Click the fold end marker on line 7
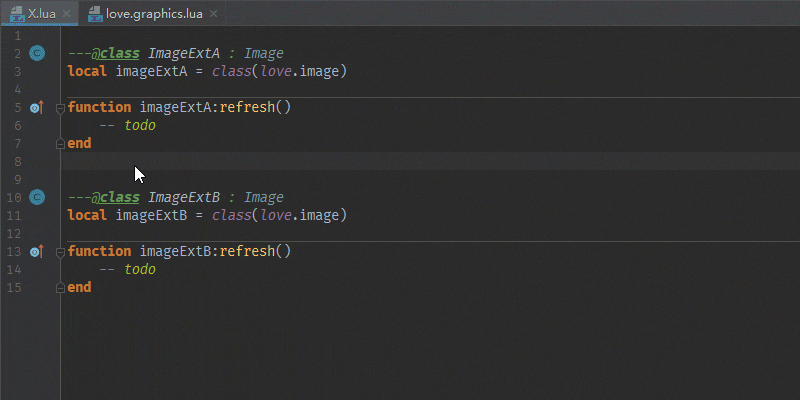 click(x=60, y=144)
